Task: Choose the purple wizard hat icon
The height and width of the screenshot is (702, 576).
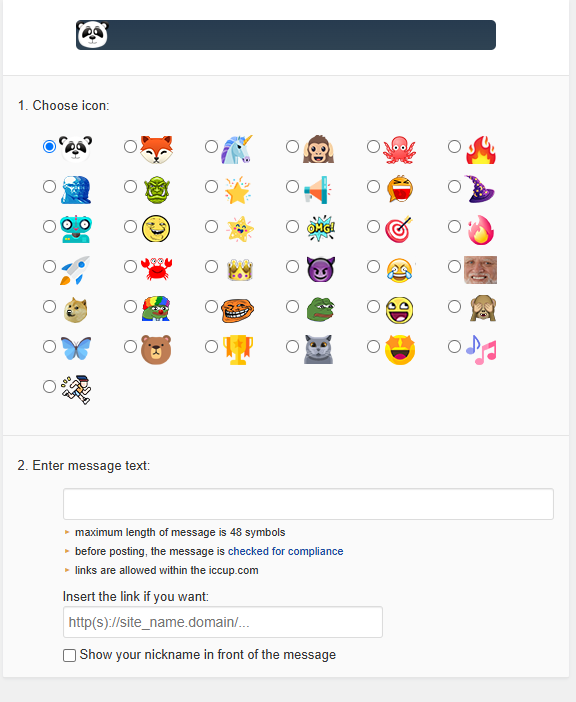Action: coord(480,189)
